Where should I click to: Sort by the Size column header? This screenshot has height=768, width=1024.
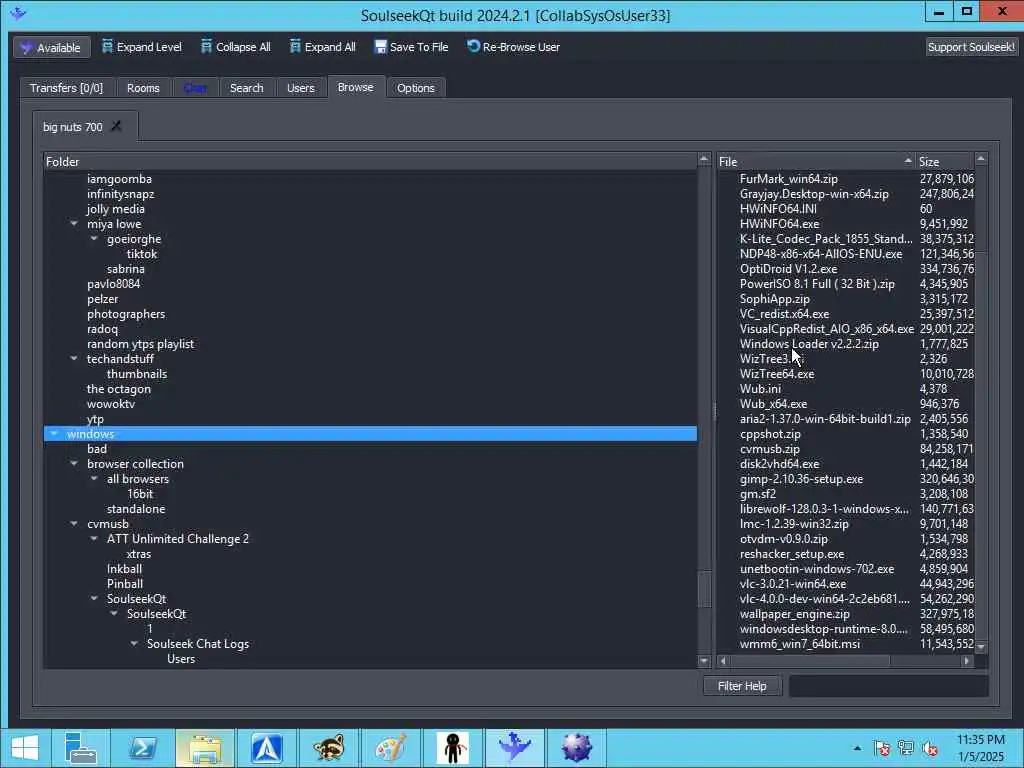coord(944,161)
